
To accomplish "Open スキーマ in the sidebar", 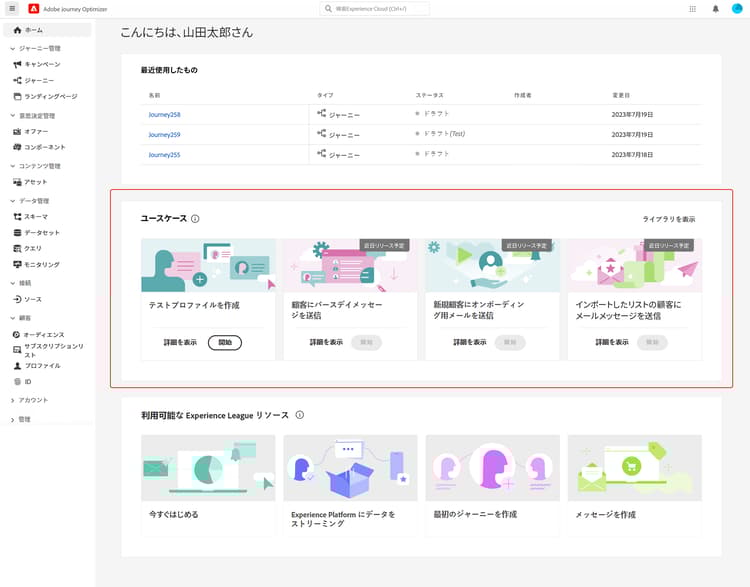I will point(31,217).
